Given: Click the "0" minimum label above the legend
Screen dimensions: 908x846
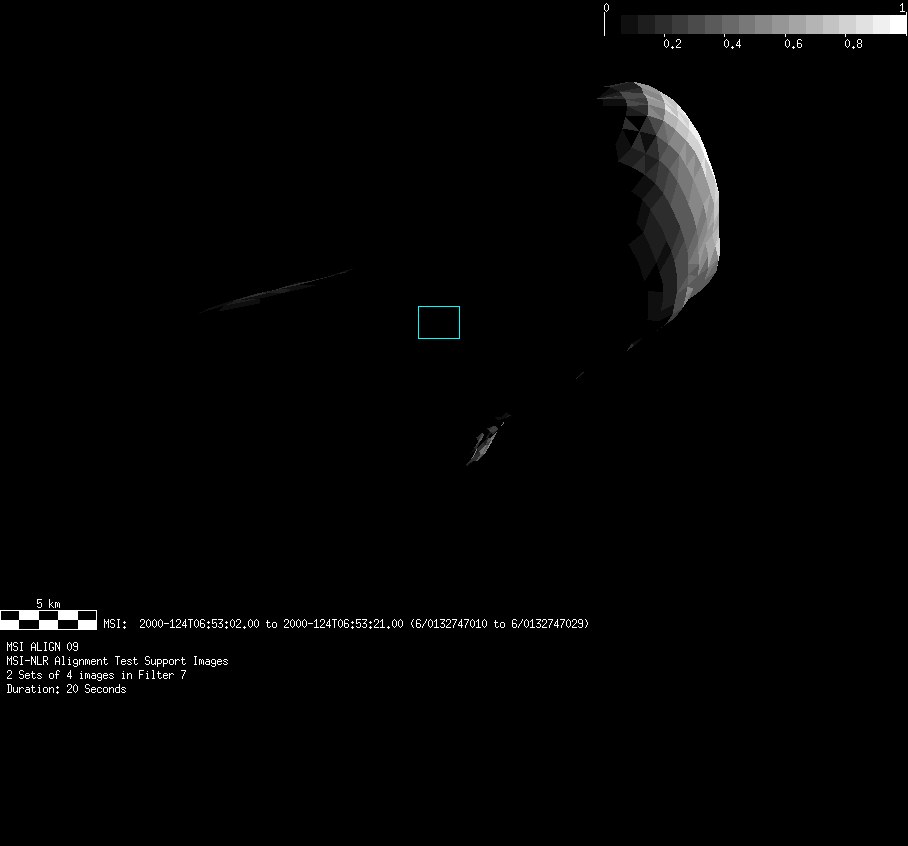Looking at the screenshot, I should click(606, 7).
